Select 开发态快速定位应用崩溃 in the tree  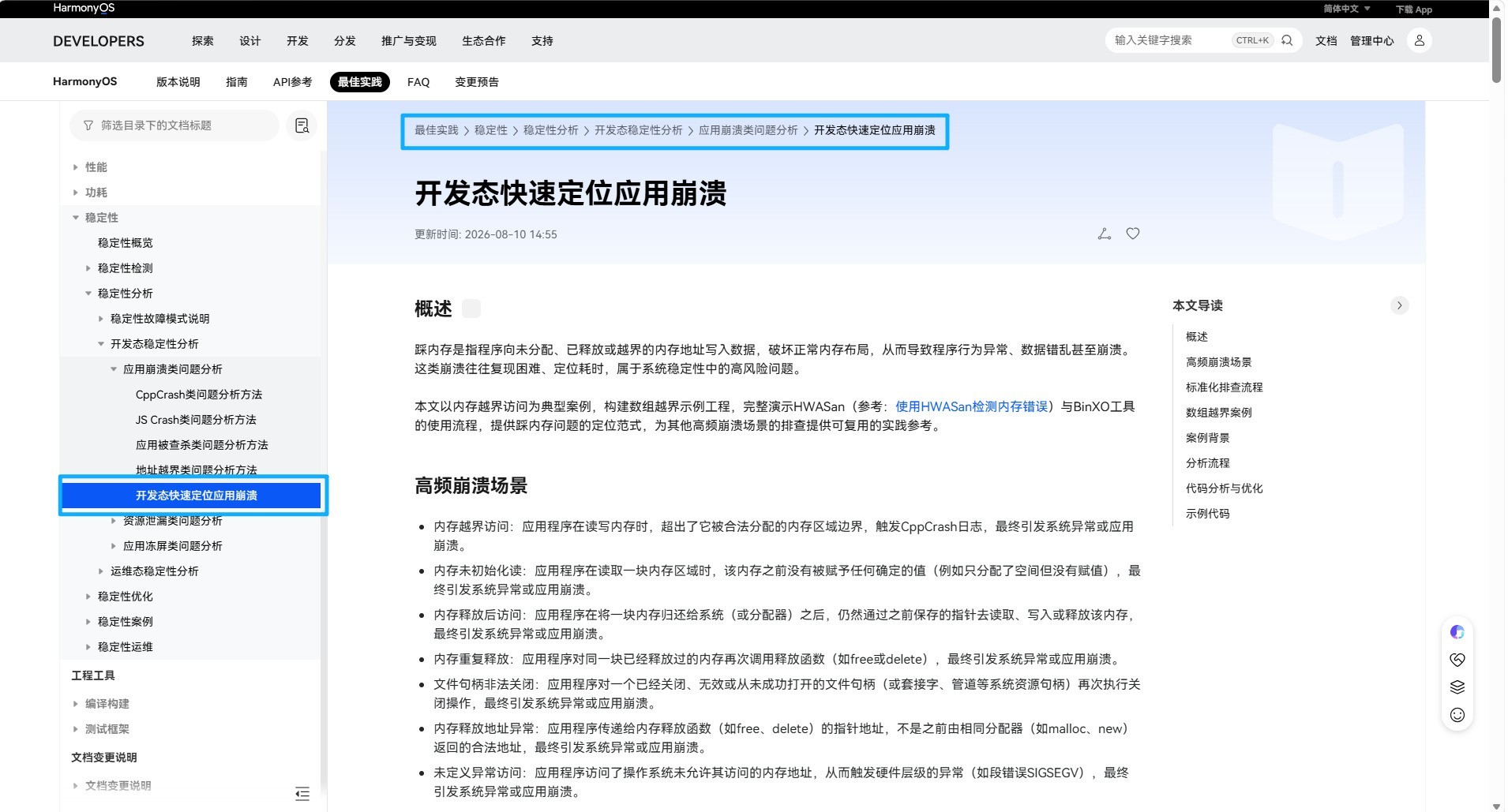(192, 496)
